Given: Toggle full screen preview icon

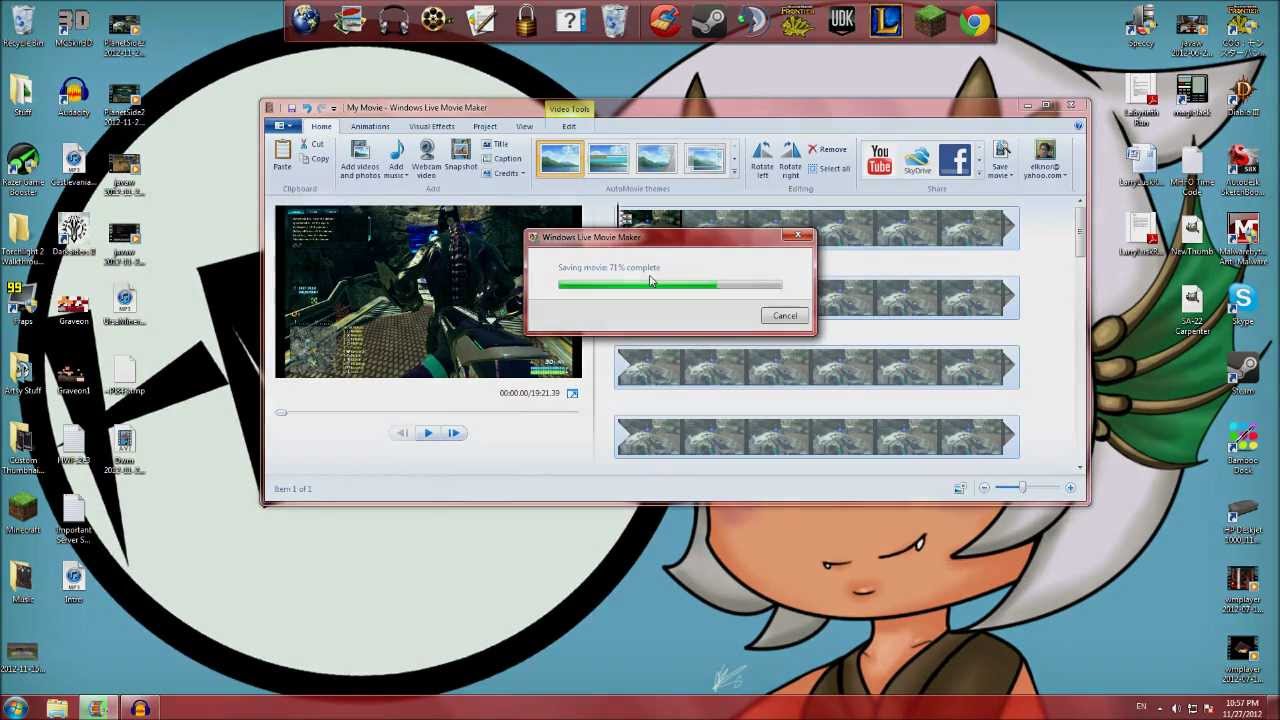Looking at the screenshot, I should [x=572, y=393].
